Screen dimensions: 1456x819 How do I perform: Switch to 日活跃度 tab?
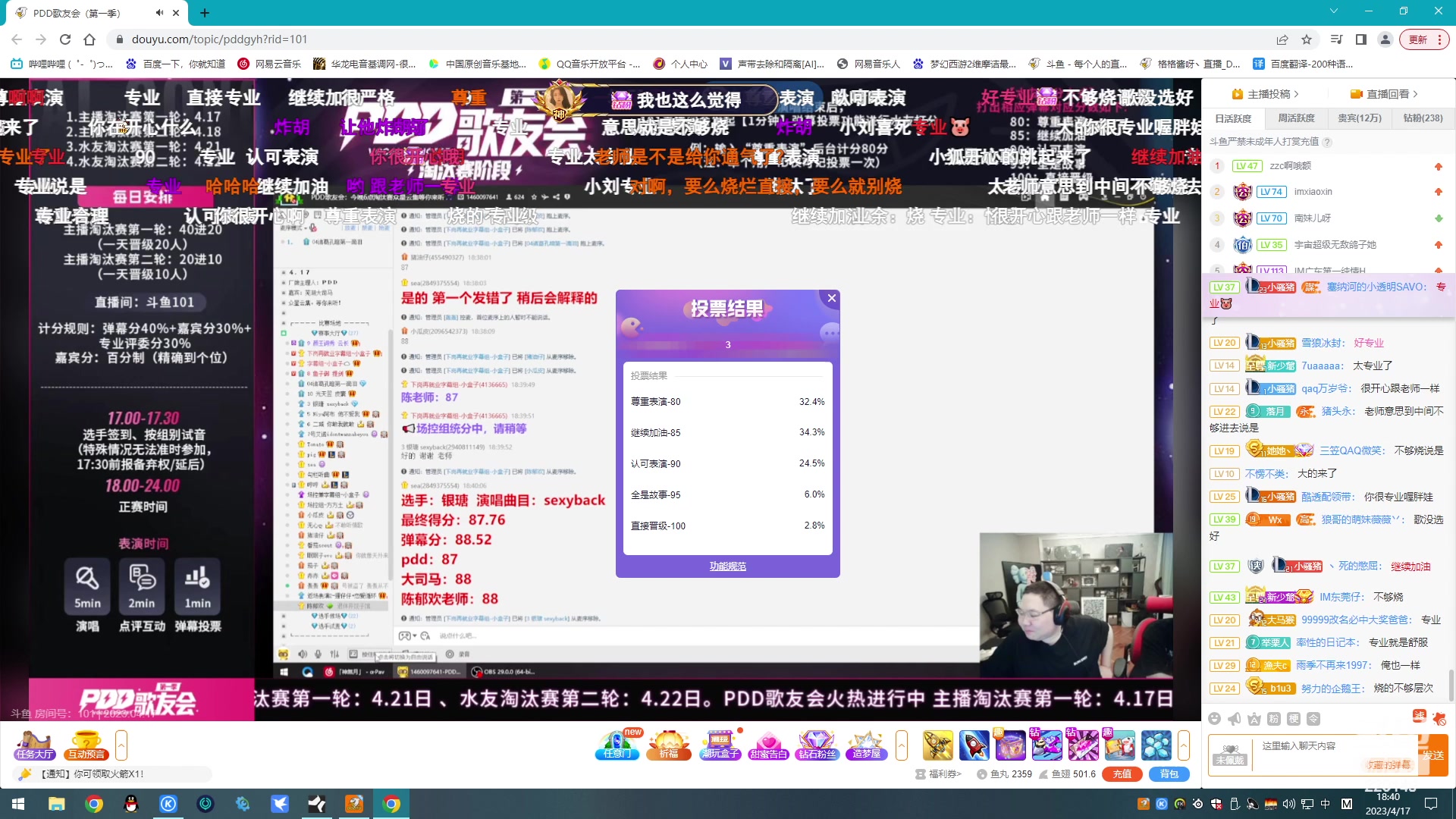[1233, 118]
